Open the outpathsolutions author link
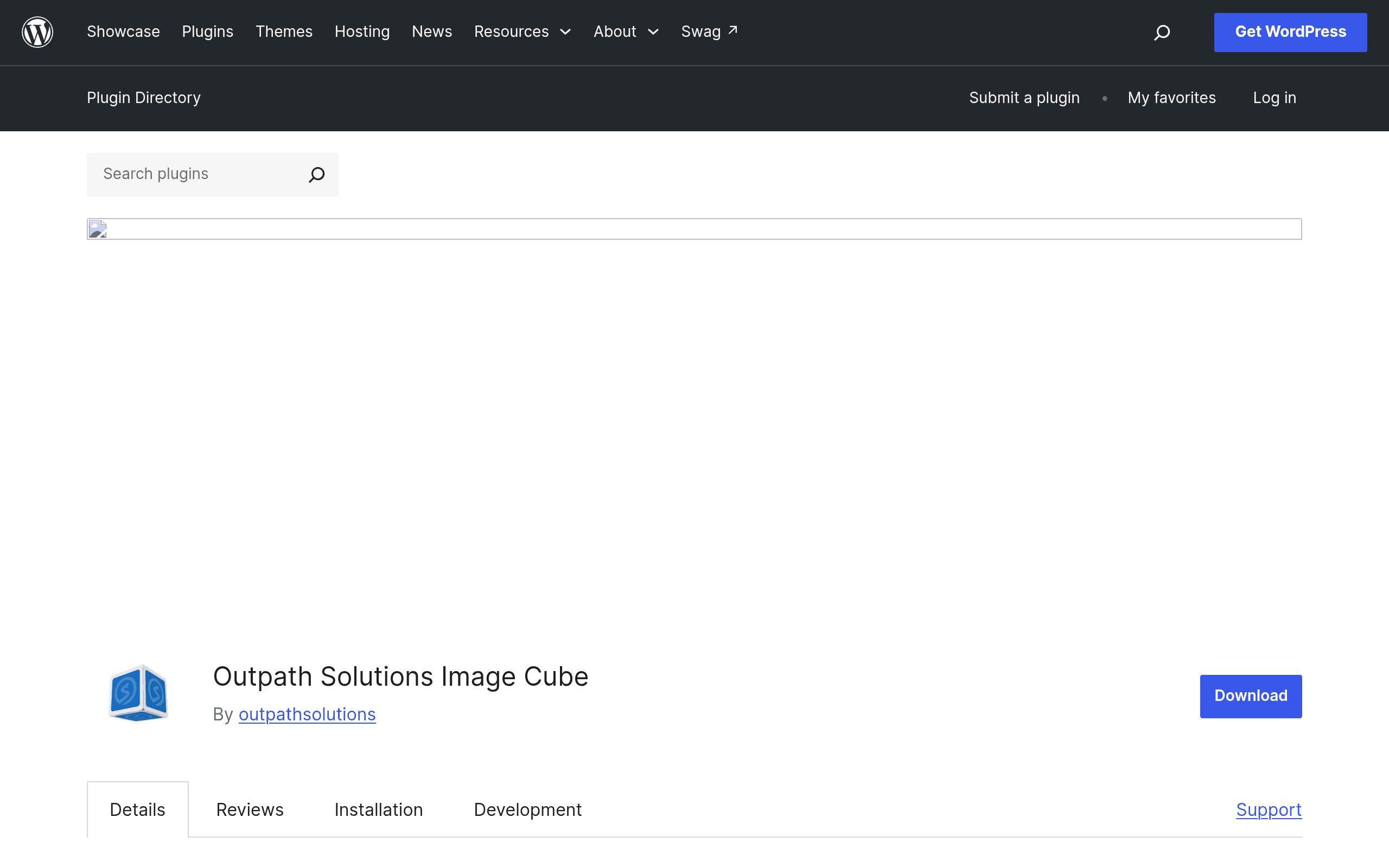Image resolution: width=1389 pixels, height=868 pixels. click(x=307, y=714)
